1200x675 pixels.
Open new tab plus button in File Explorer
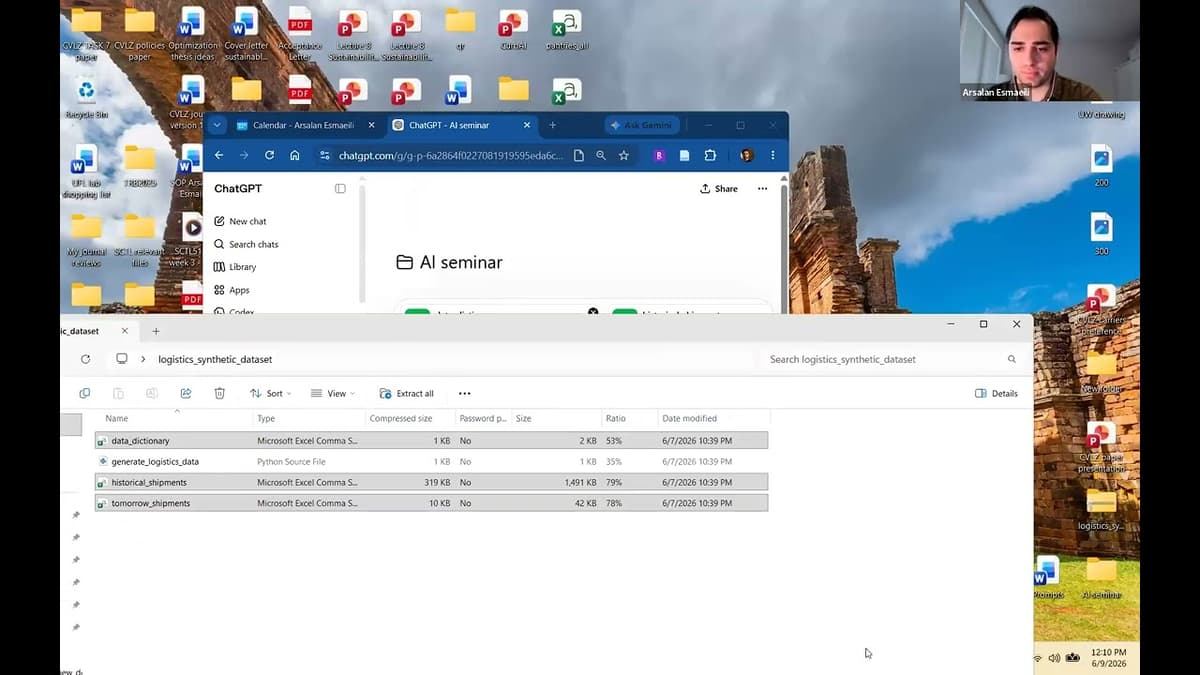[156, 331]
